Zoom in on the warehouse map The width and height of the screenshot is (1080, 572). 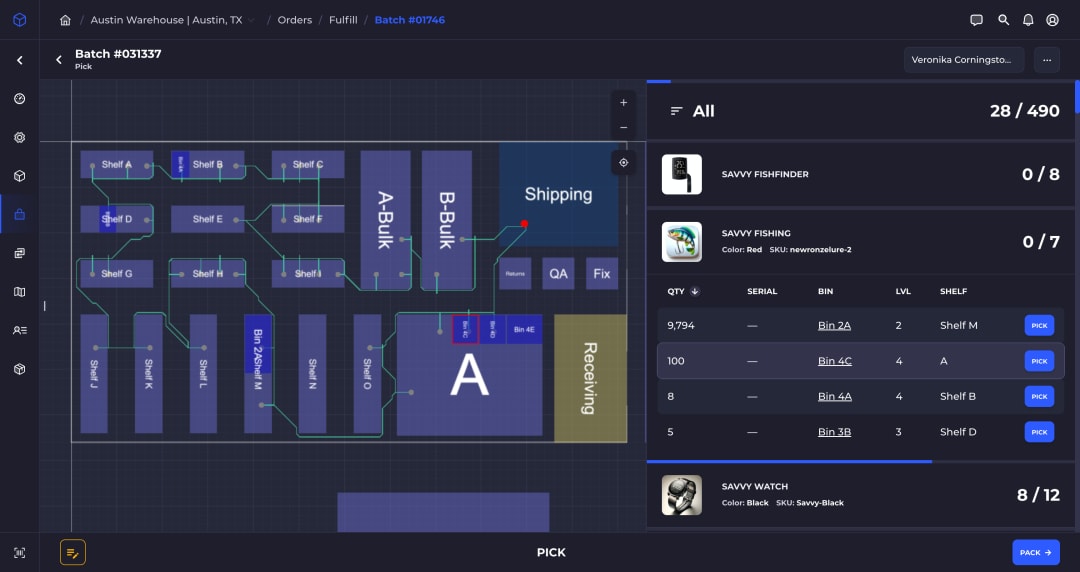click(x=623, y=103)
